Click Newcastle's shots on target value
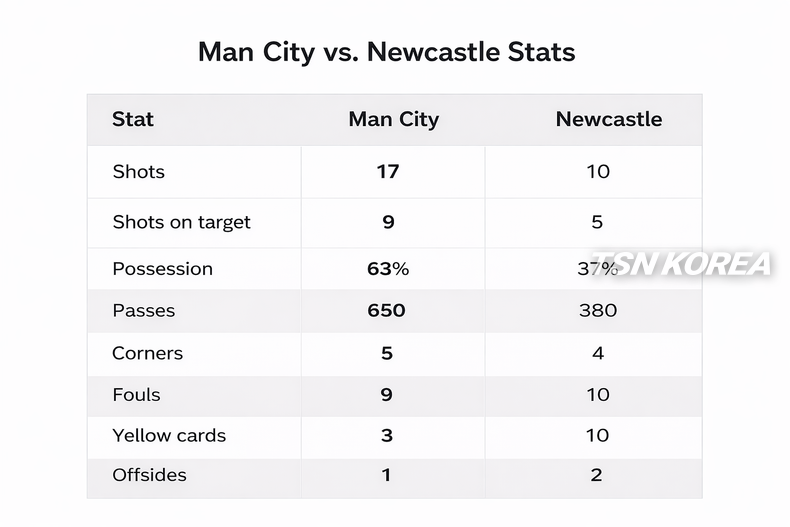 click(597, 222)
